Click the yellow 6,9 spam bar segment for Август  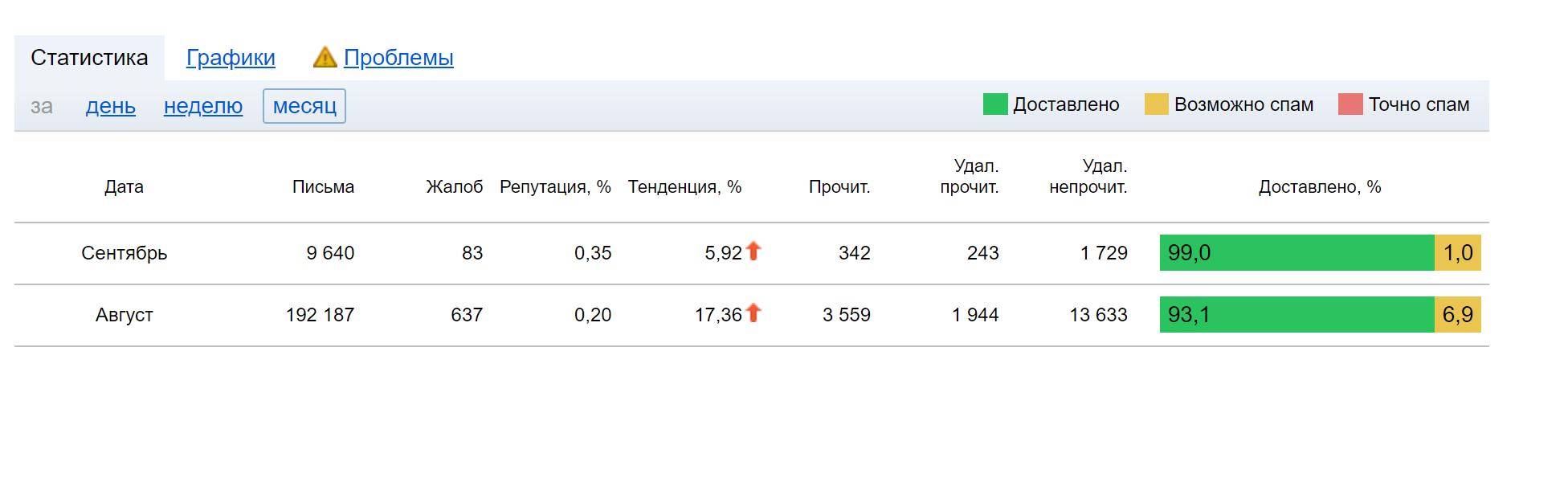coord(1457,315)
